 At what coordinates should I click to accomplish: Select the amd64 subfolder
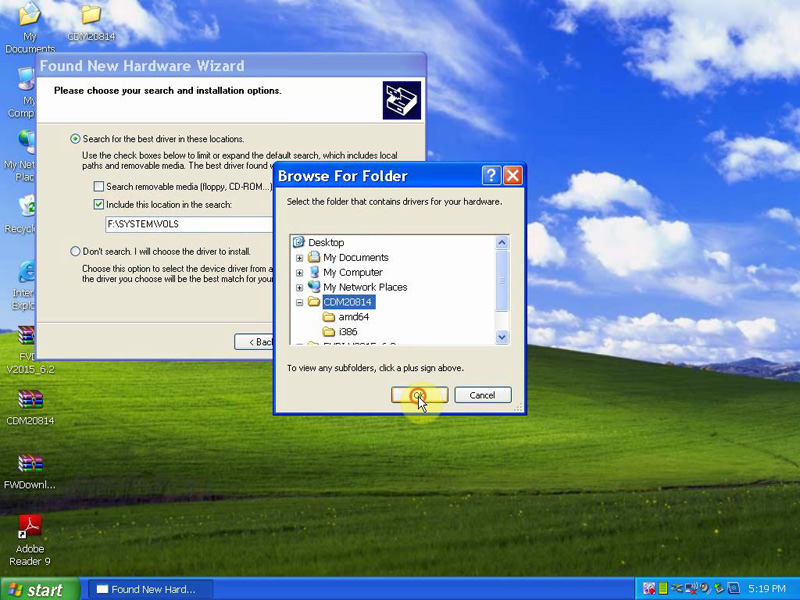coord(353,317)
